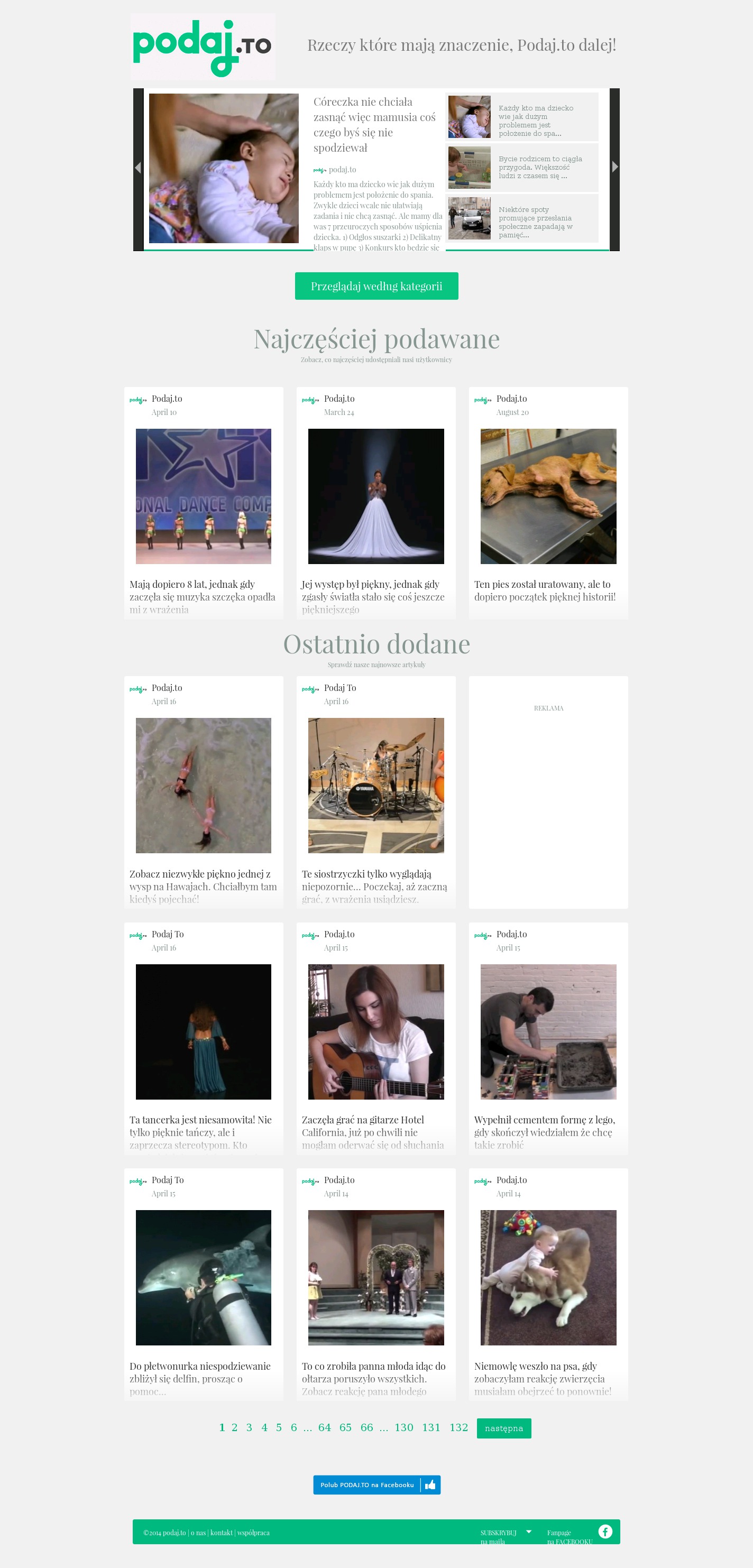Viewport: 753px width, 1568px height.
Task: Open pagination page 2
Action: [234, 1427]
